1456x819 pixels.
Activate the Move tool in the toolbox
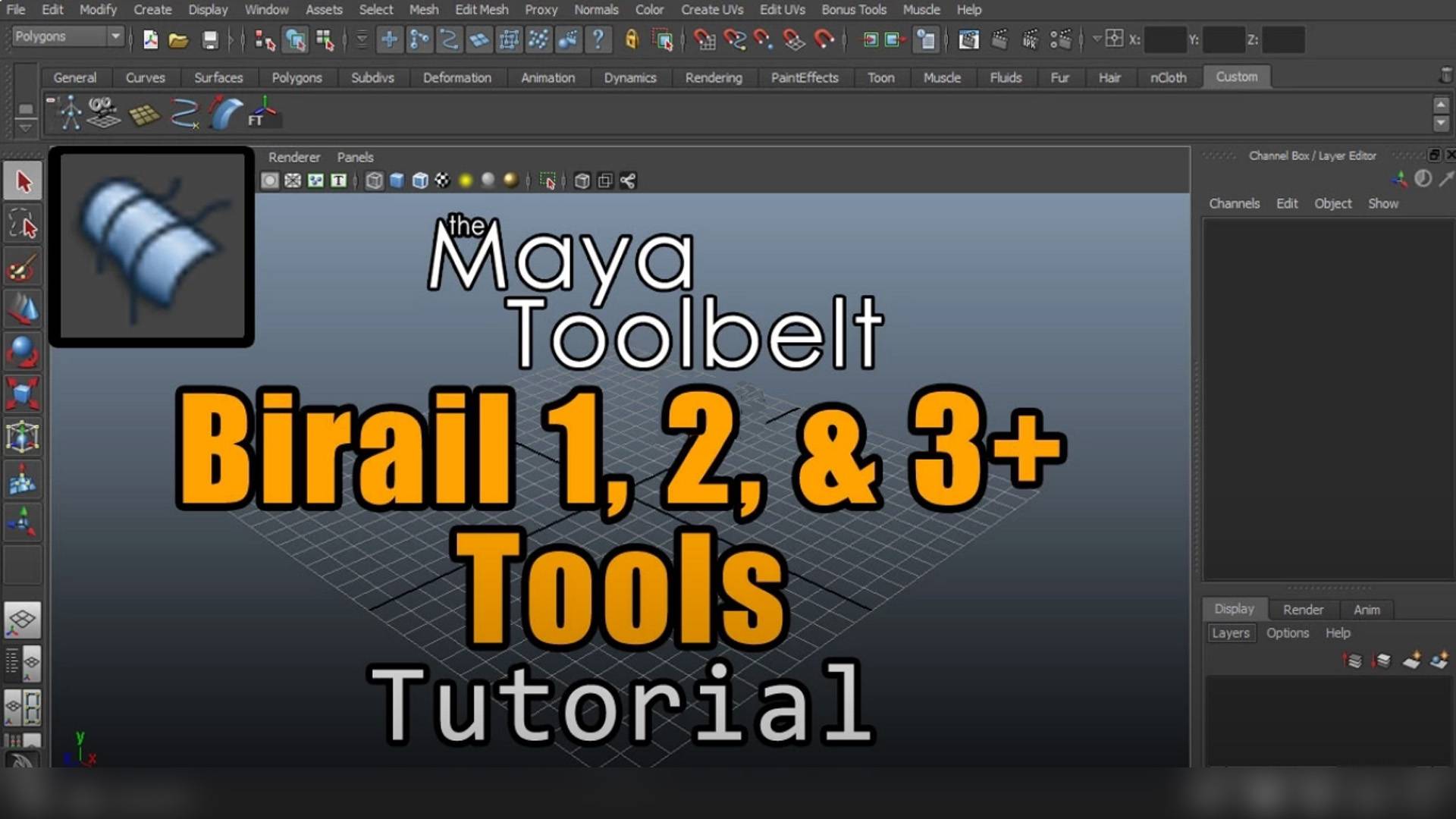pyautogui.click(x=23, y=309)
